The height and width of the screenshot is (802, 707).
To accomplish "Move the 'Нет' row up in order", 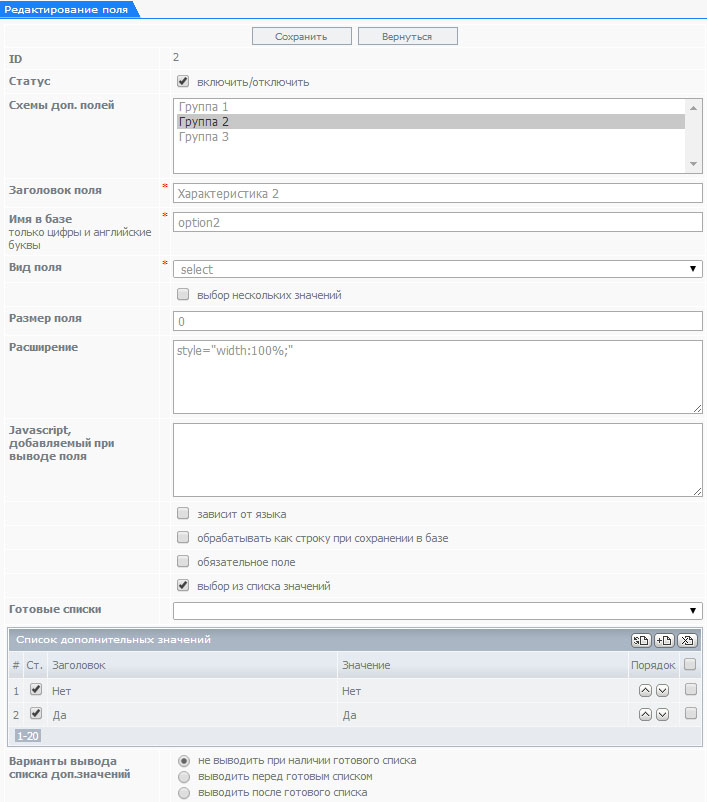I will (645, 689).
